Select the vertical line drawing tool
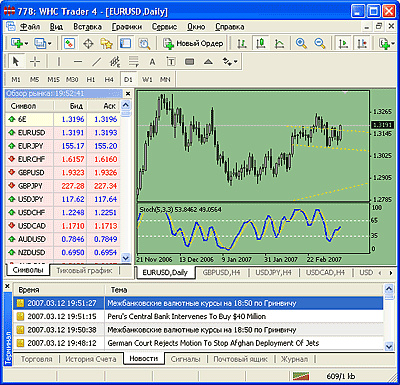Viewport: 400px width, 385px height. point(59,62)
